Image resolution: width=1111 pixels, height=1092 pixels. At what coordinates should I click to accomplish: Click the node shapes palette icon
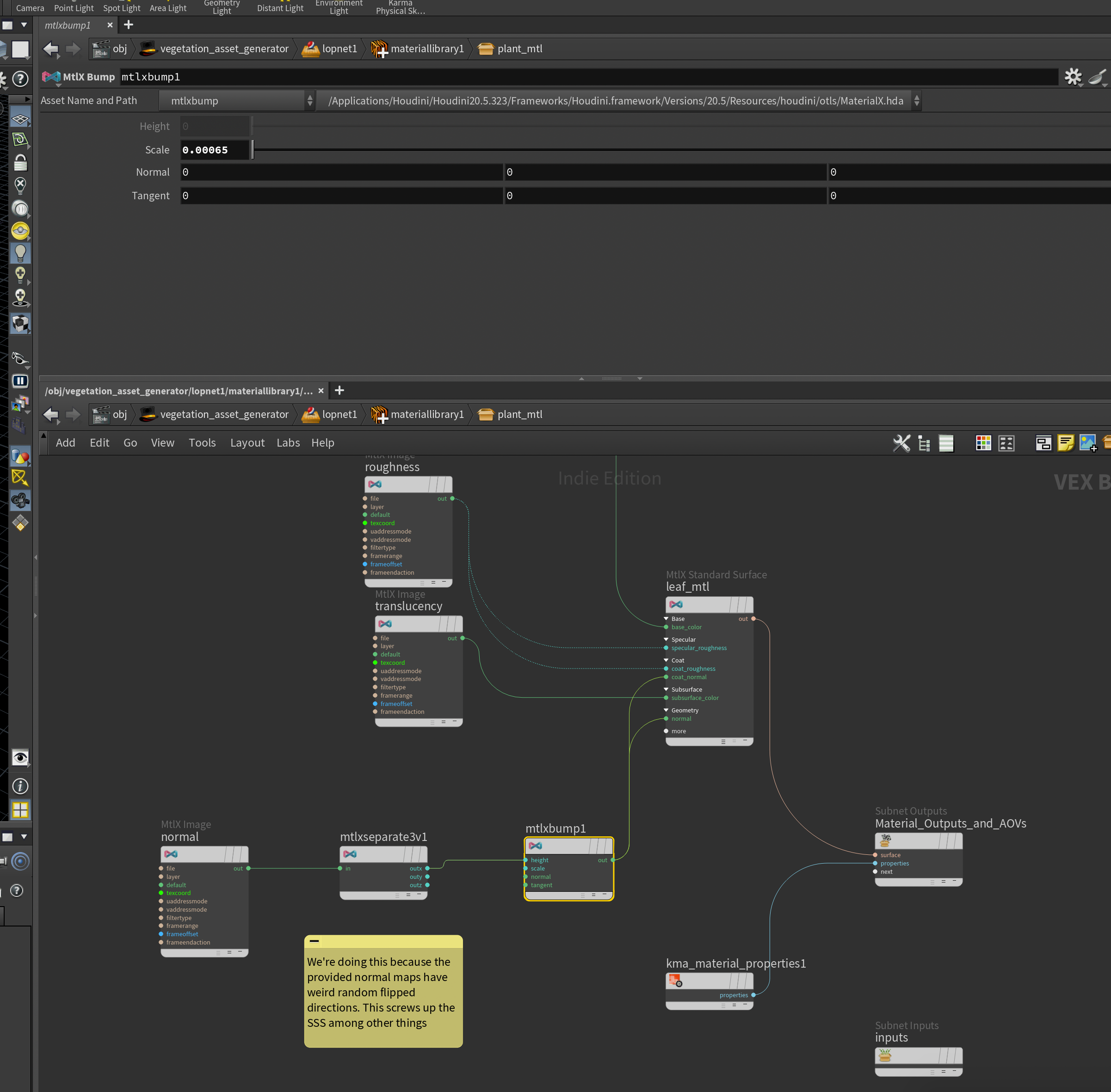[x=1006, y=443]
